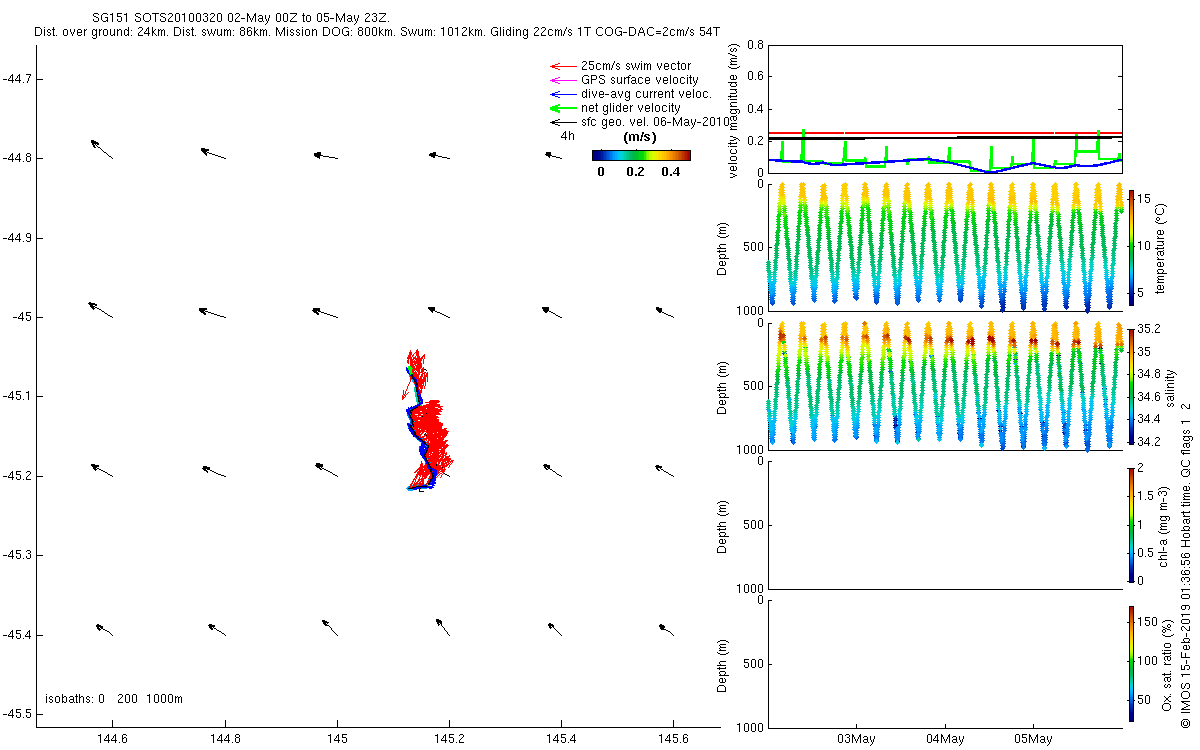
Task: Select the 'dive-avg current veloc.' legend label
Action: pyautogui.click(x=646, y=94)
